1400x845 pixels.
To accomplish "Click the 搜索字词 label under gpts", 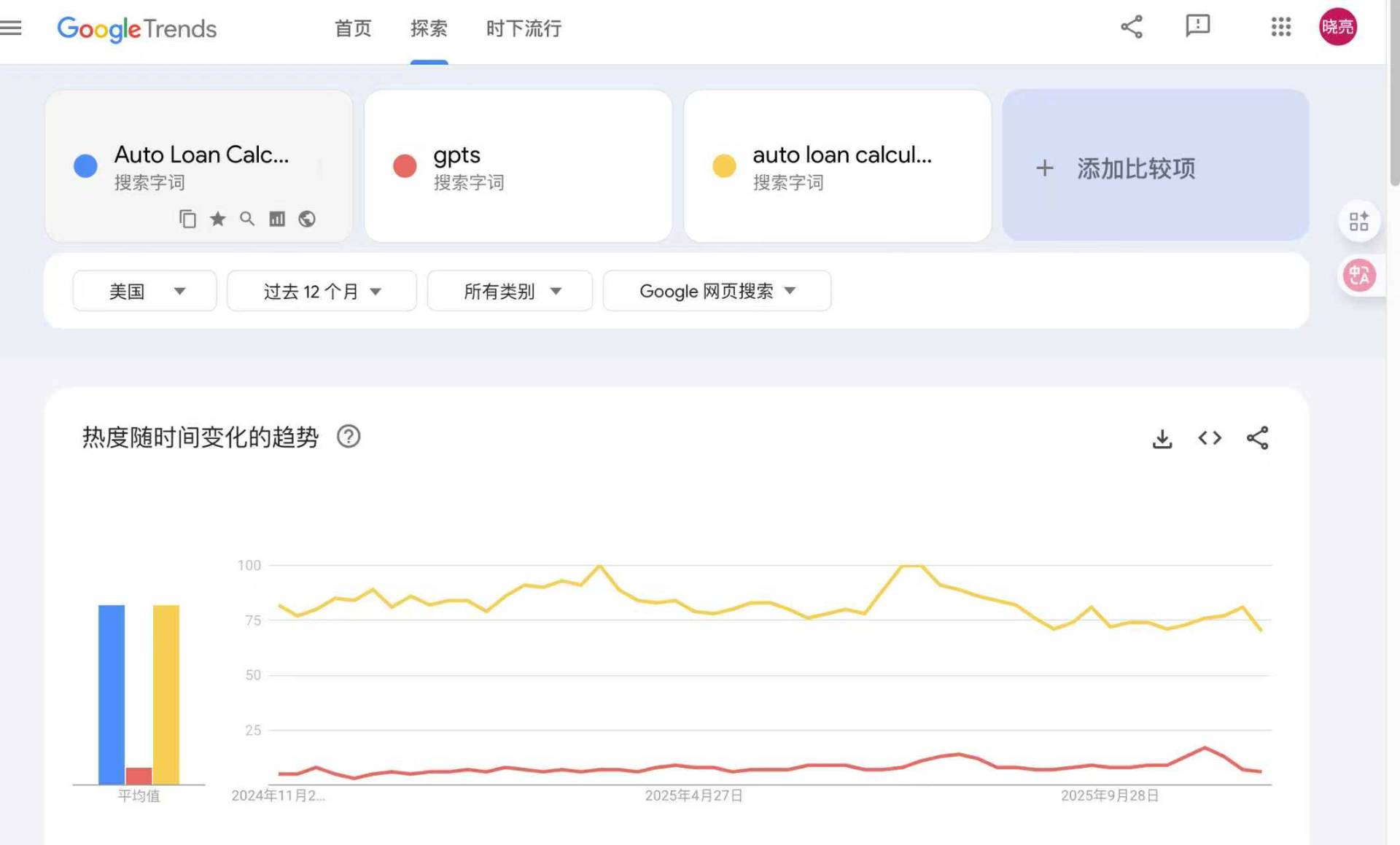I will (469, 182).
